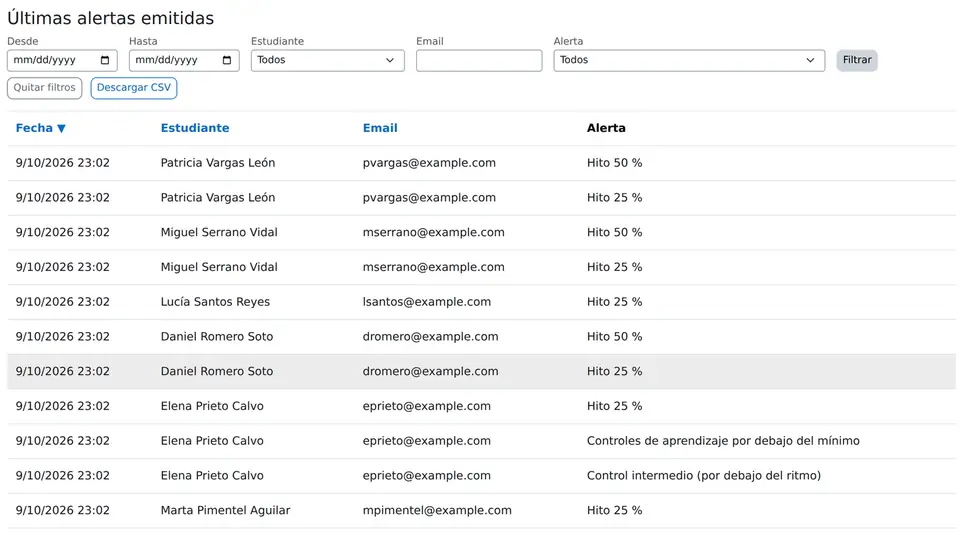Download data with Descargar CSV button
Image resolution: width=960 pixels, height=539 pixels.
(x=133, y=88)
